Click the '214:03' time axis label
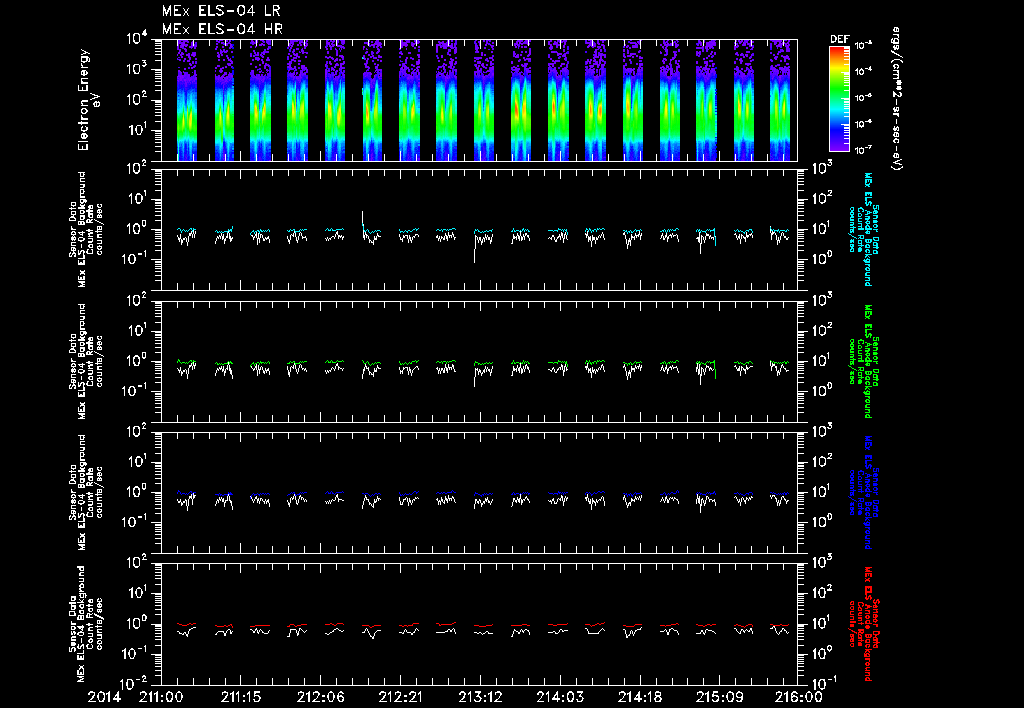The image size is (1024, 708). [x=558, y=697]
